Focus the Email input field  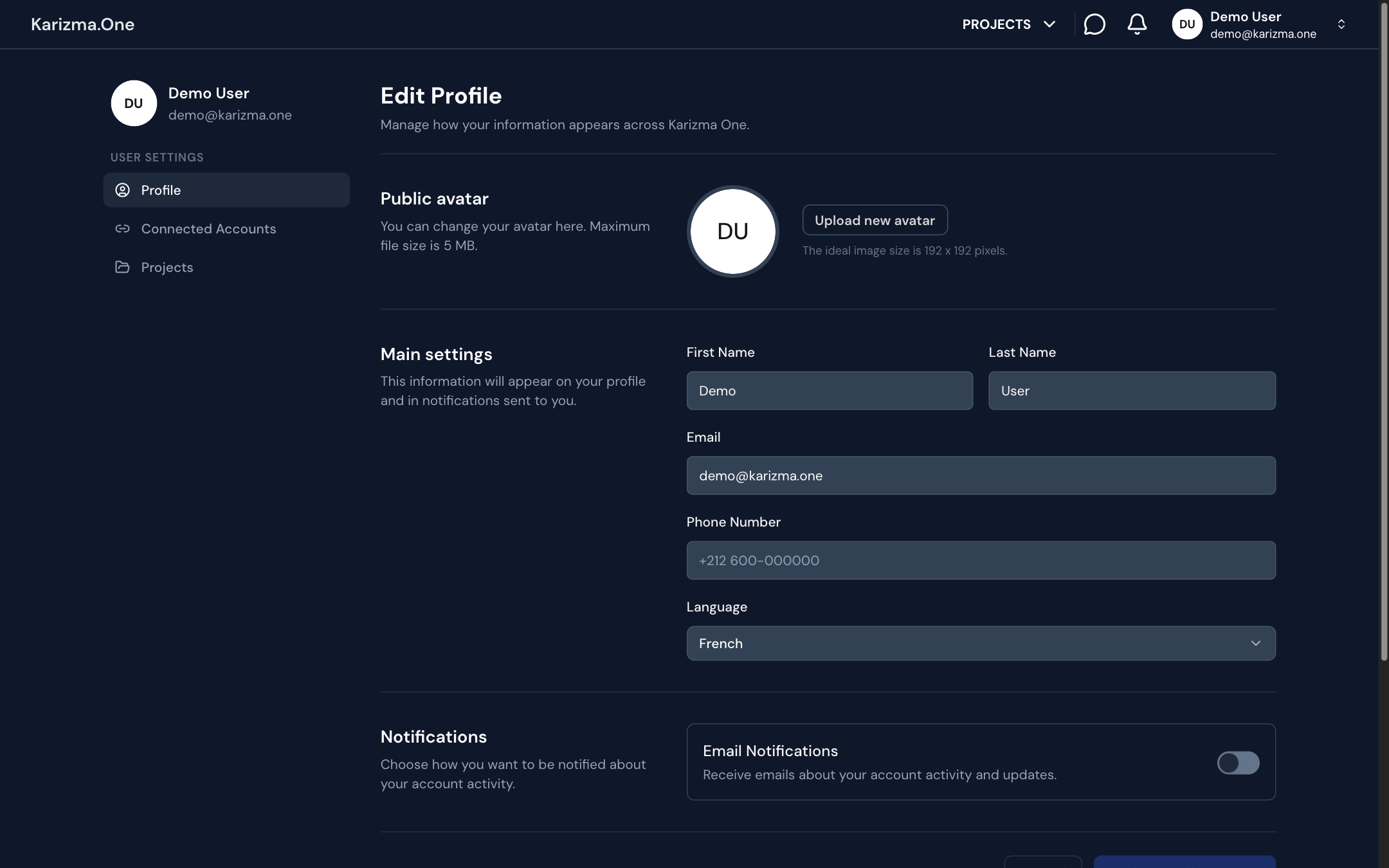pos(981,476)
